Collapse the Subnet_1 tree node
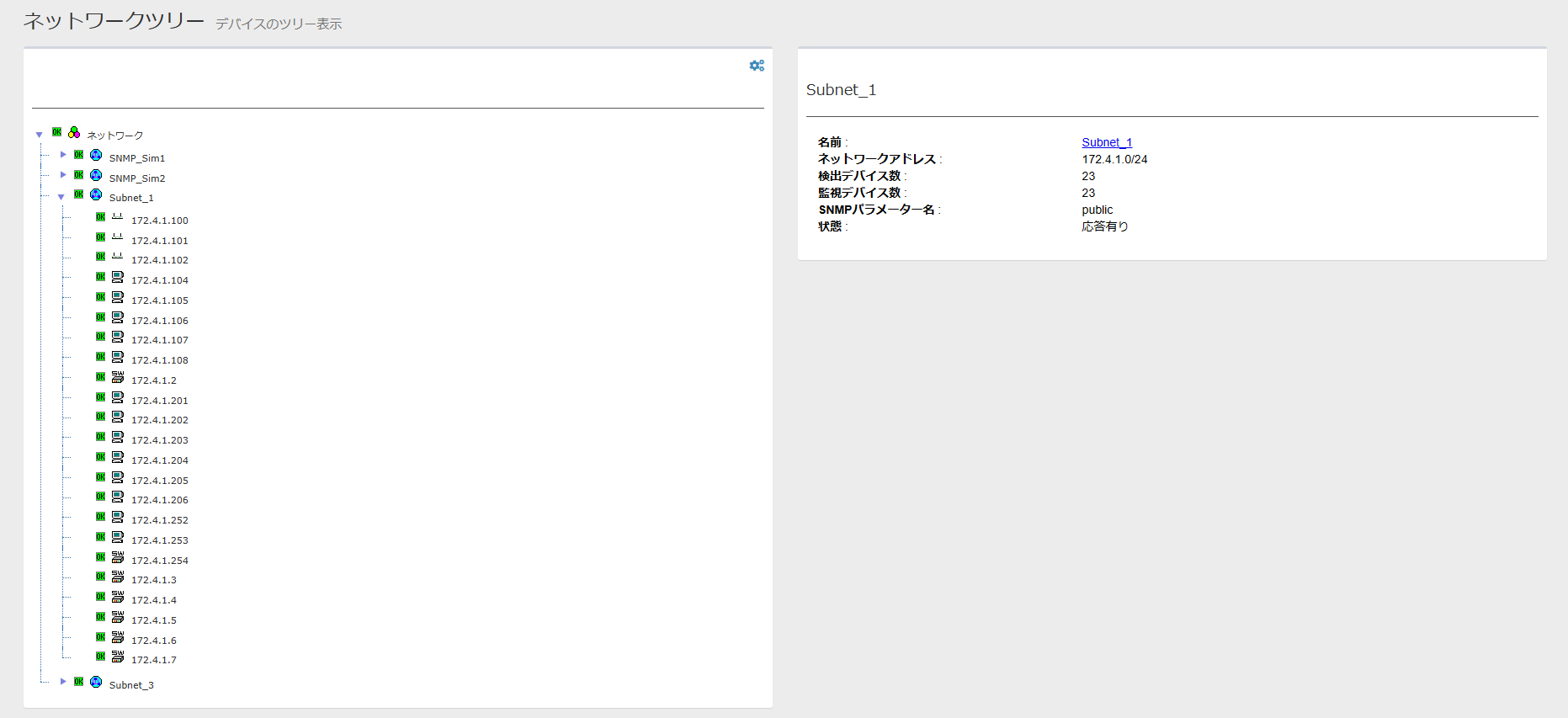Image resolution: width=1568 pixels, height=718 pixels. click(61, 197)
